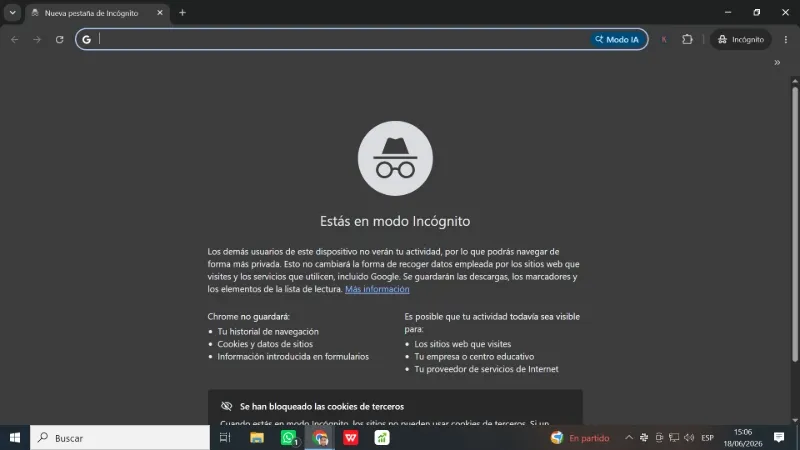Screen dimensions: 800x450
Task: Click the crossed-eye cookies blocked icon
Action: tap(227, 406)
